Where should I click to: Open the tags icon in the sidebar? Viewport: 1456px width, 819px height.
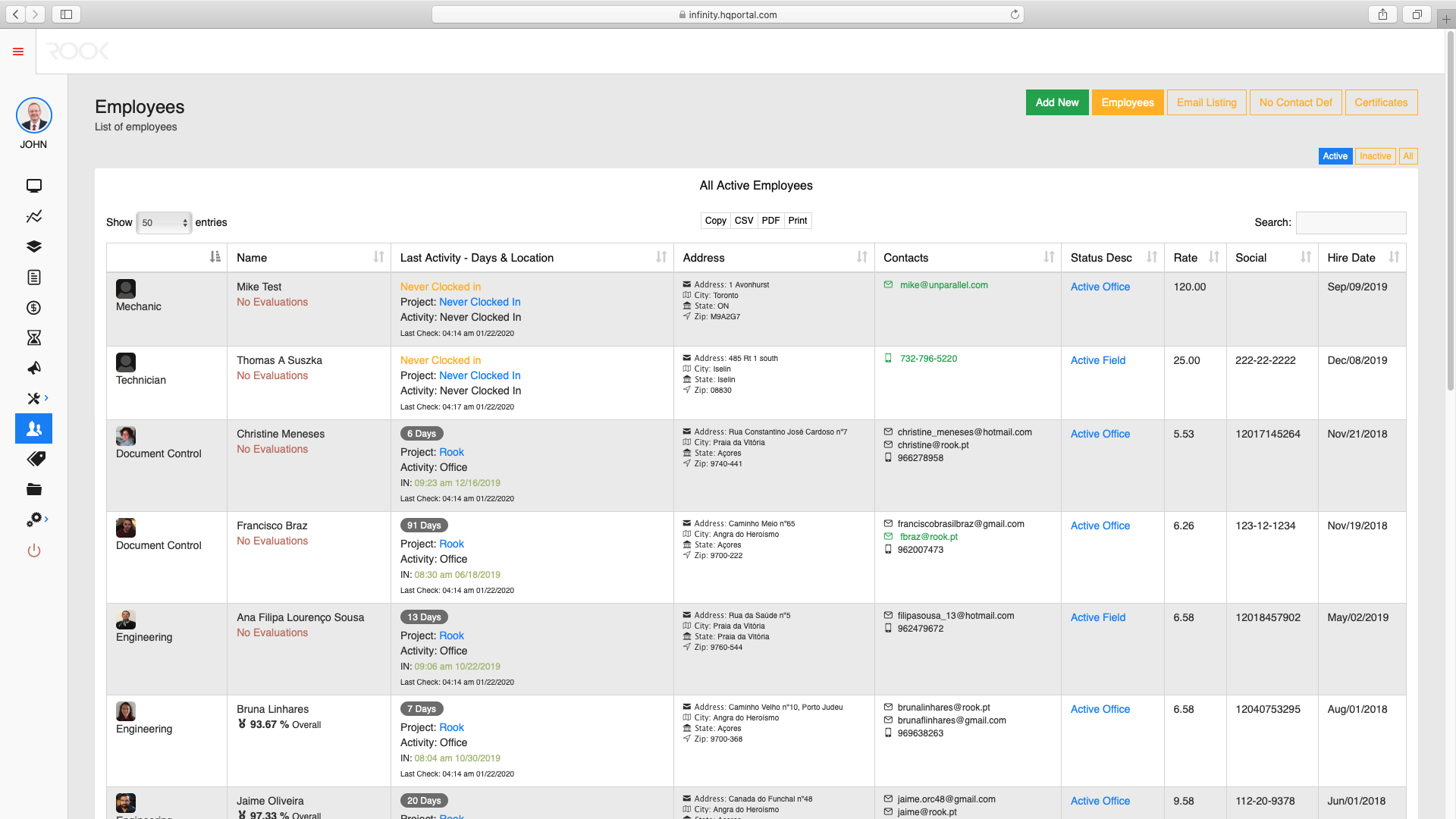pyautogui.click(x=33, y=459)
